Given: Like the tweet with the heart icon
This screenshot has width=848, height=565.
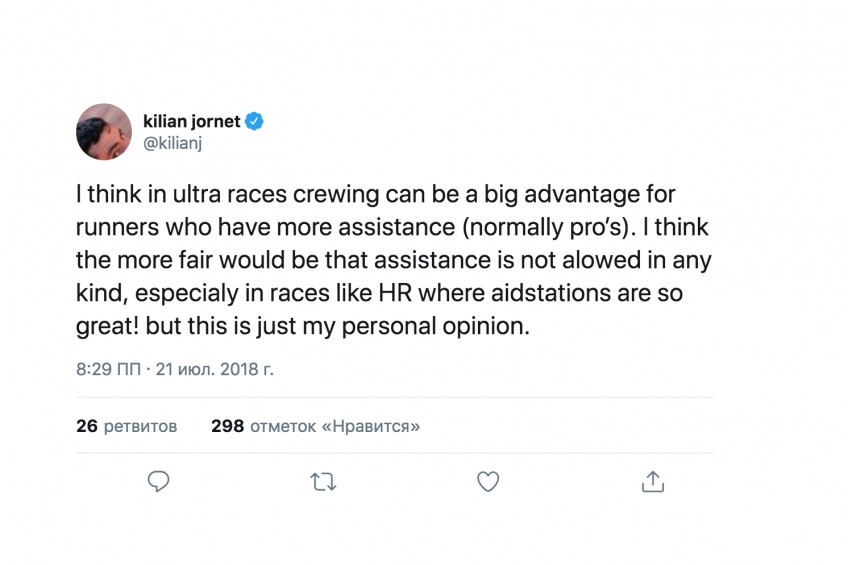Looking at the screenshot, I should 488,481.
